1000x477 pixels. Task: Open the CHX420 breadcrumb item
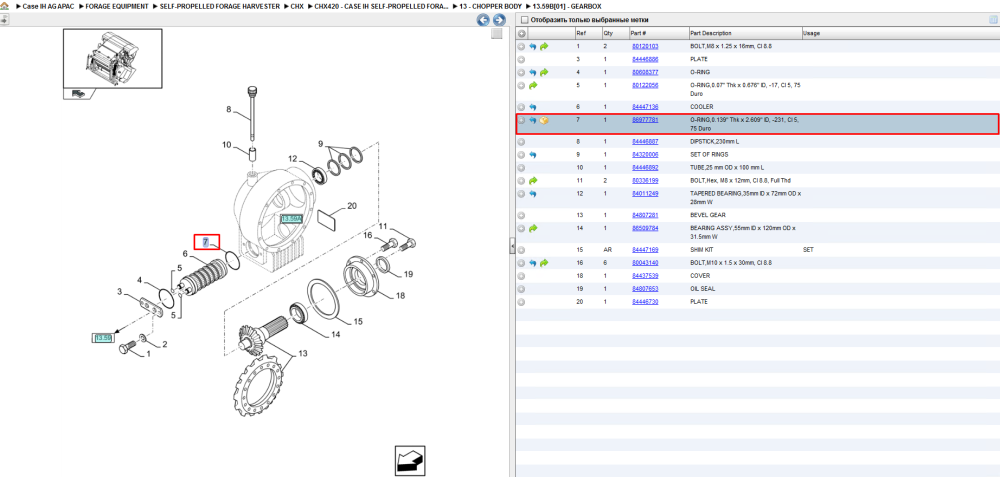pyautogui.click(x=379, y=6)
